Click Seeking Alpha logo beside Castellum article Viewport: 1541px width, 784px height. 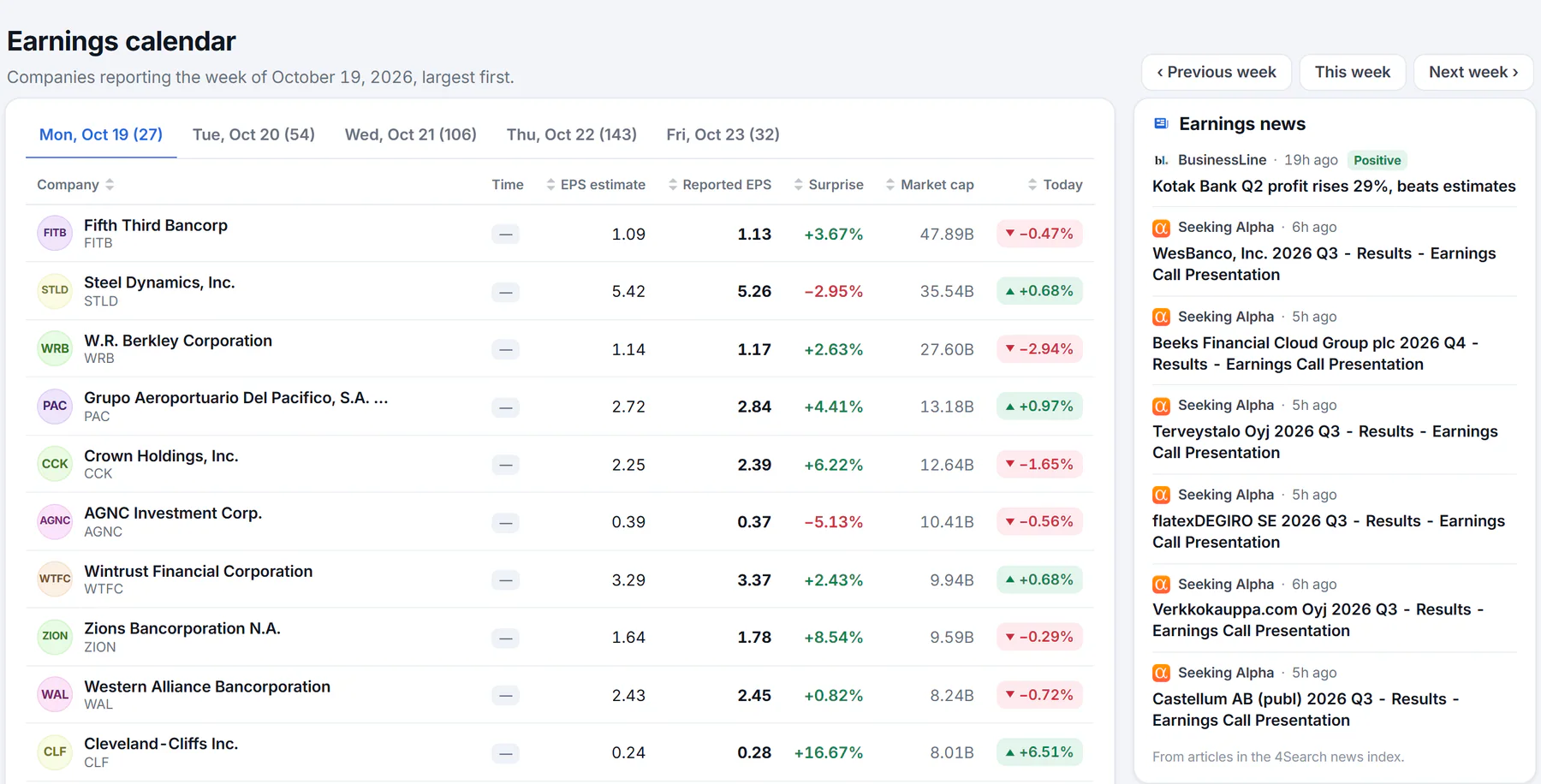coord(1161,673)
